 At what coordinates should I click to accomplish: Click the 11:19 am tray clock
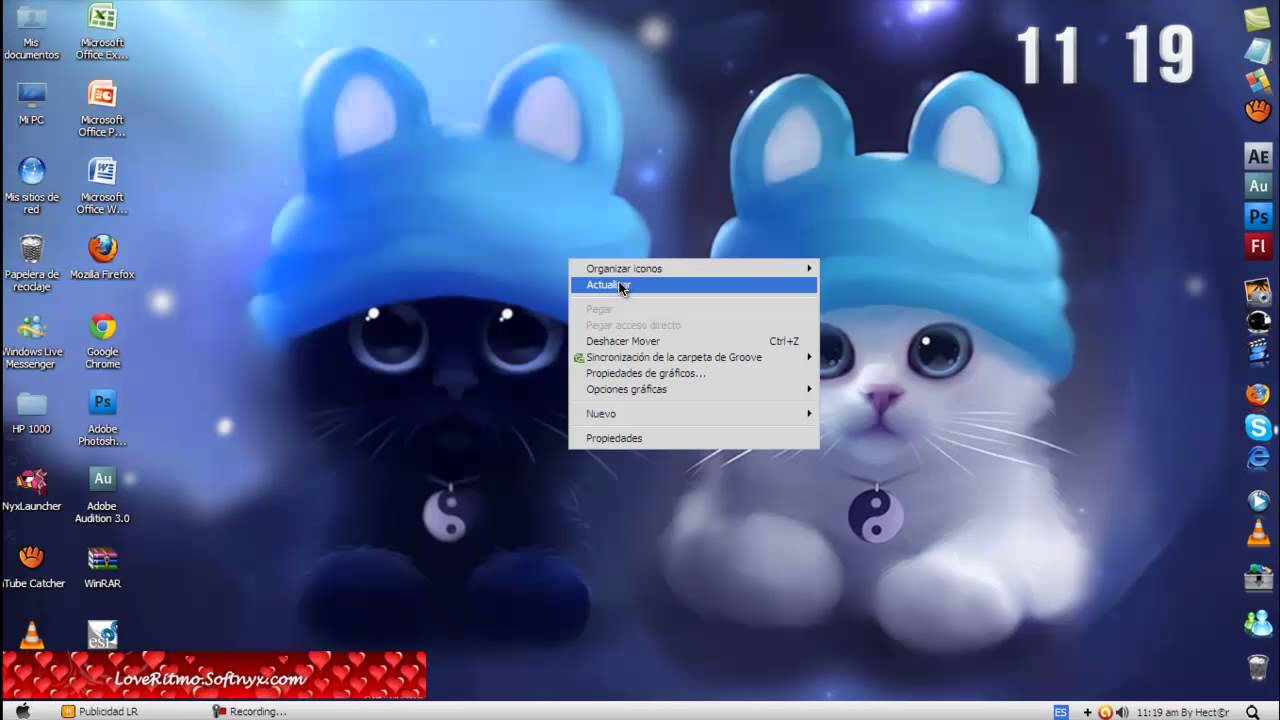(x=1182, y=712)
